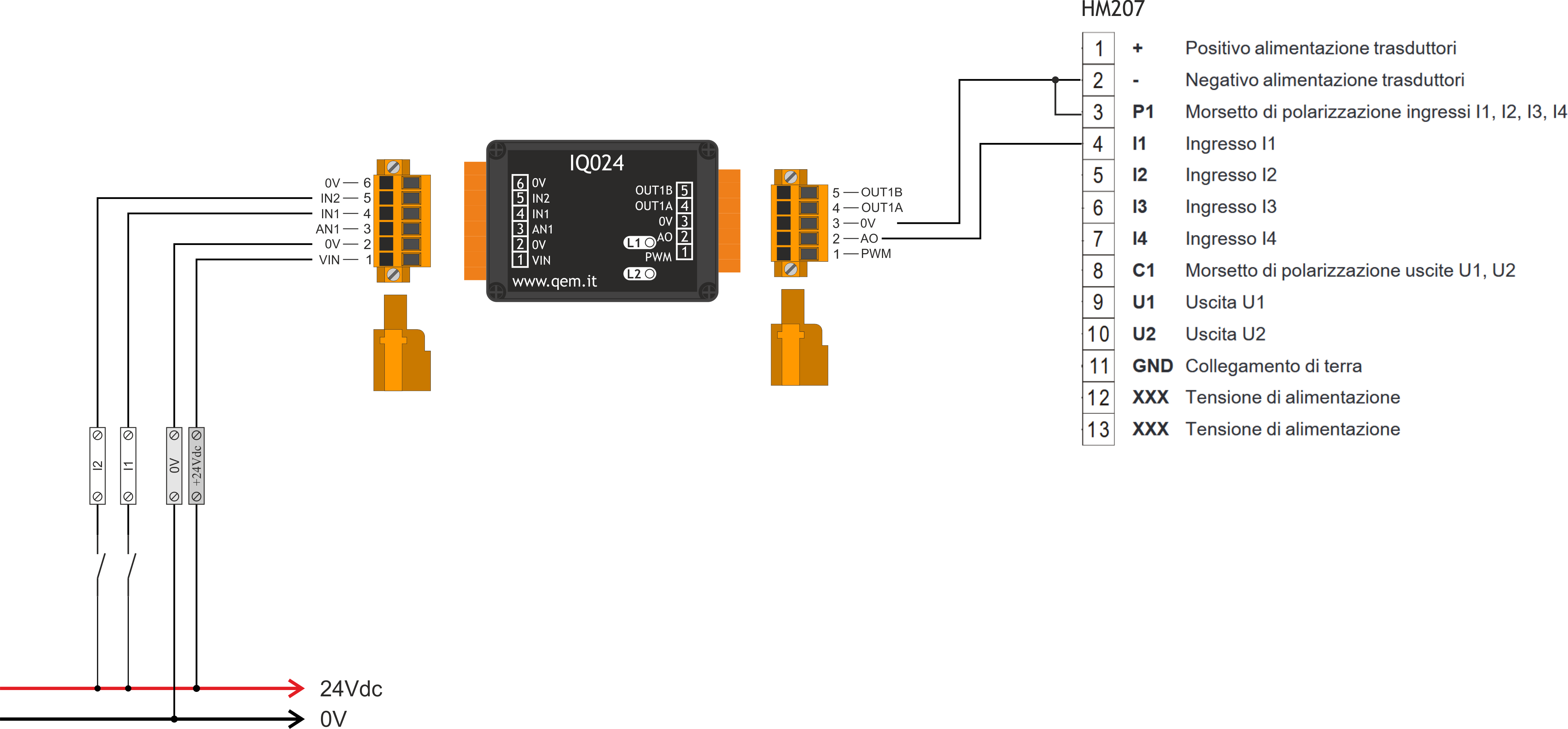Click the L2 LED indicator on IQ024
This screenshot has width=1568, height=729.
point(649,274)
